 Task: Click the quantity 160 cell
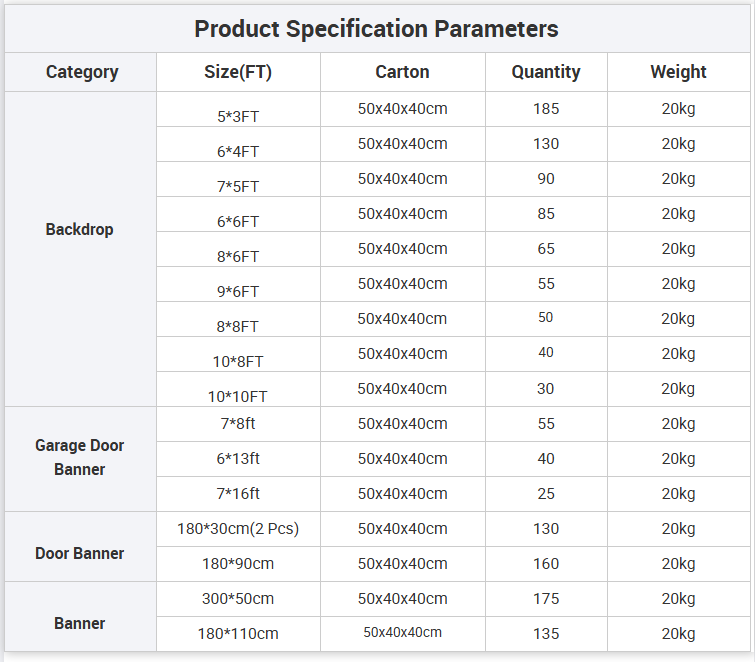546,563
